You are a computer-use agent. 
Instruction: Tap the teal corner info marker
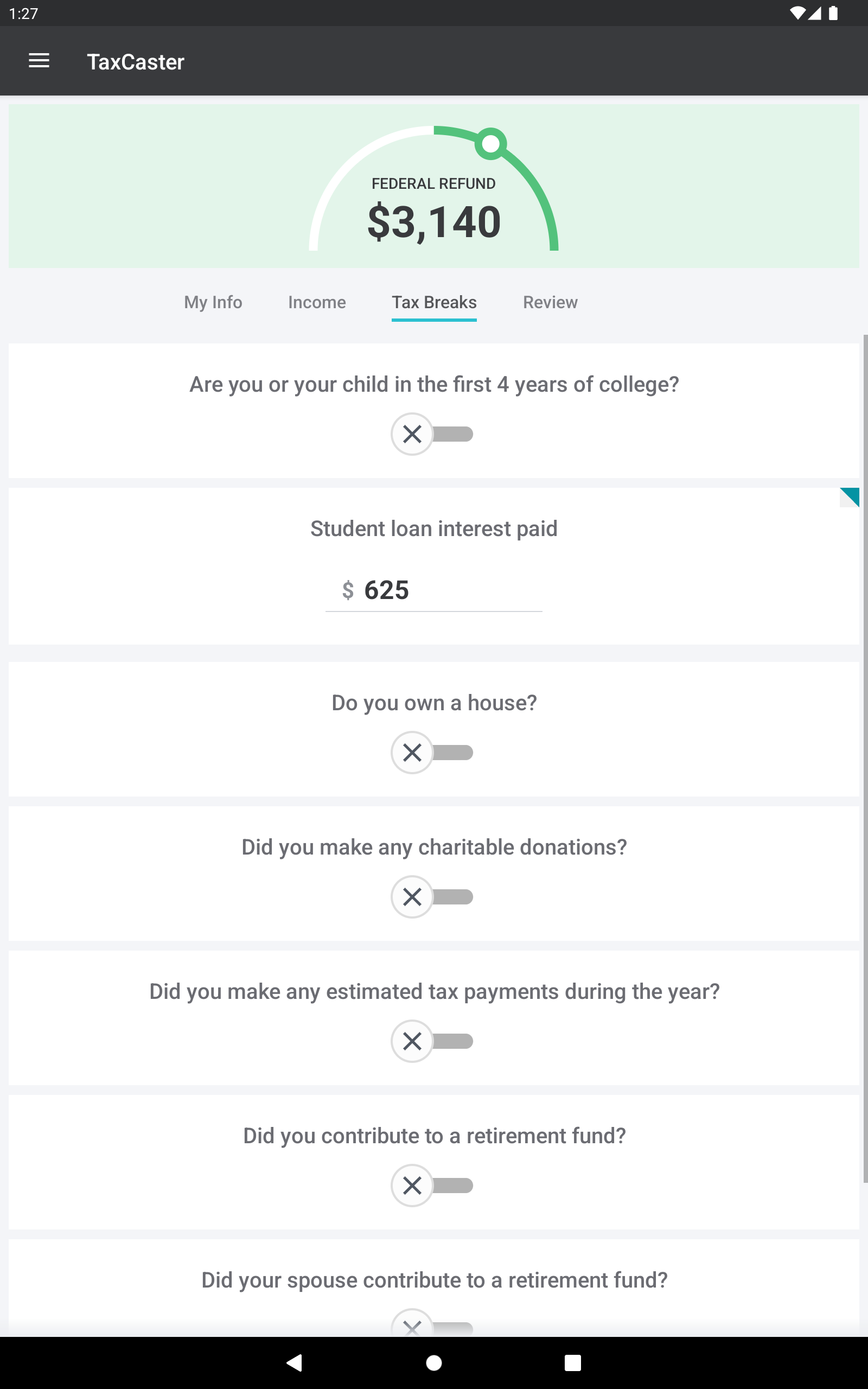click(x=850, y=496)
